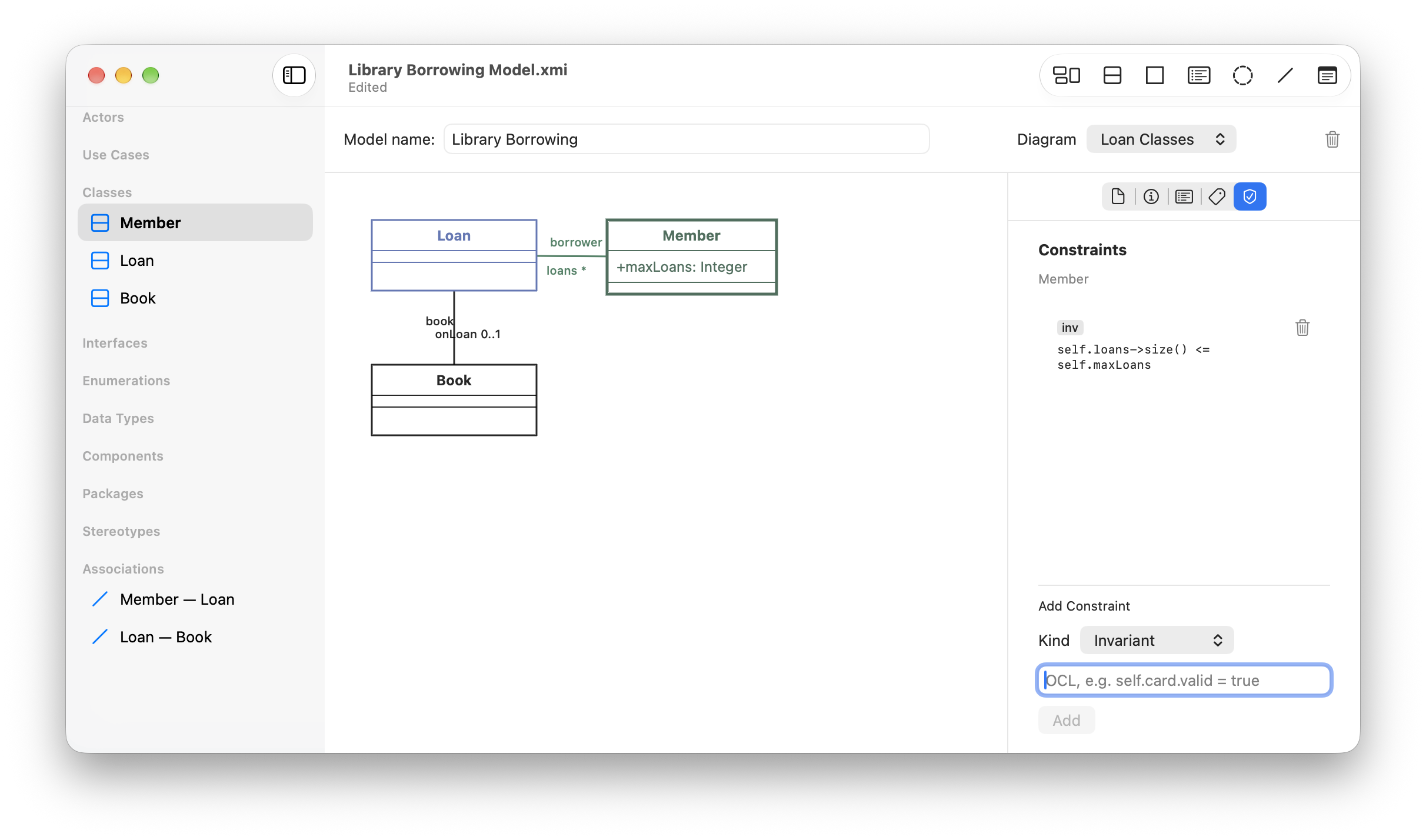This screenshot has width=1426, height=840.
Task: Click the Model name text field
Action: pos(687,139)
